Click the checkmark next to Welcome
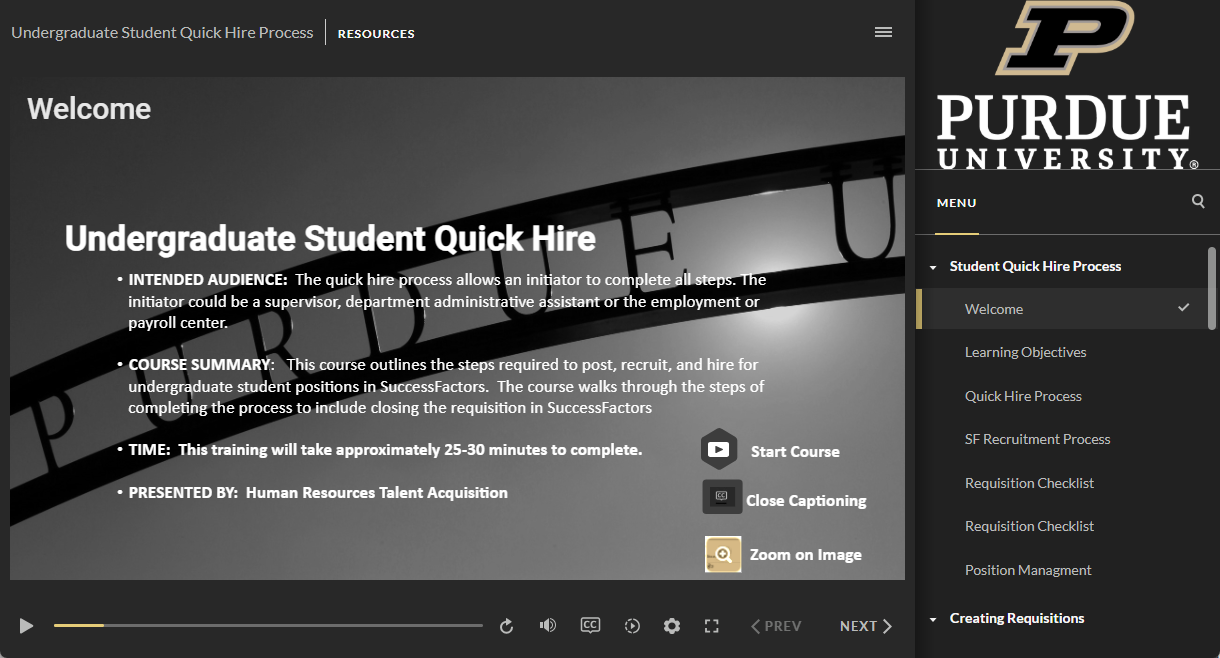This screenshot has width=1220, height=658. (x=1183, y=308)
